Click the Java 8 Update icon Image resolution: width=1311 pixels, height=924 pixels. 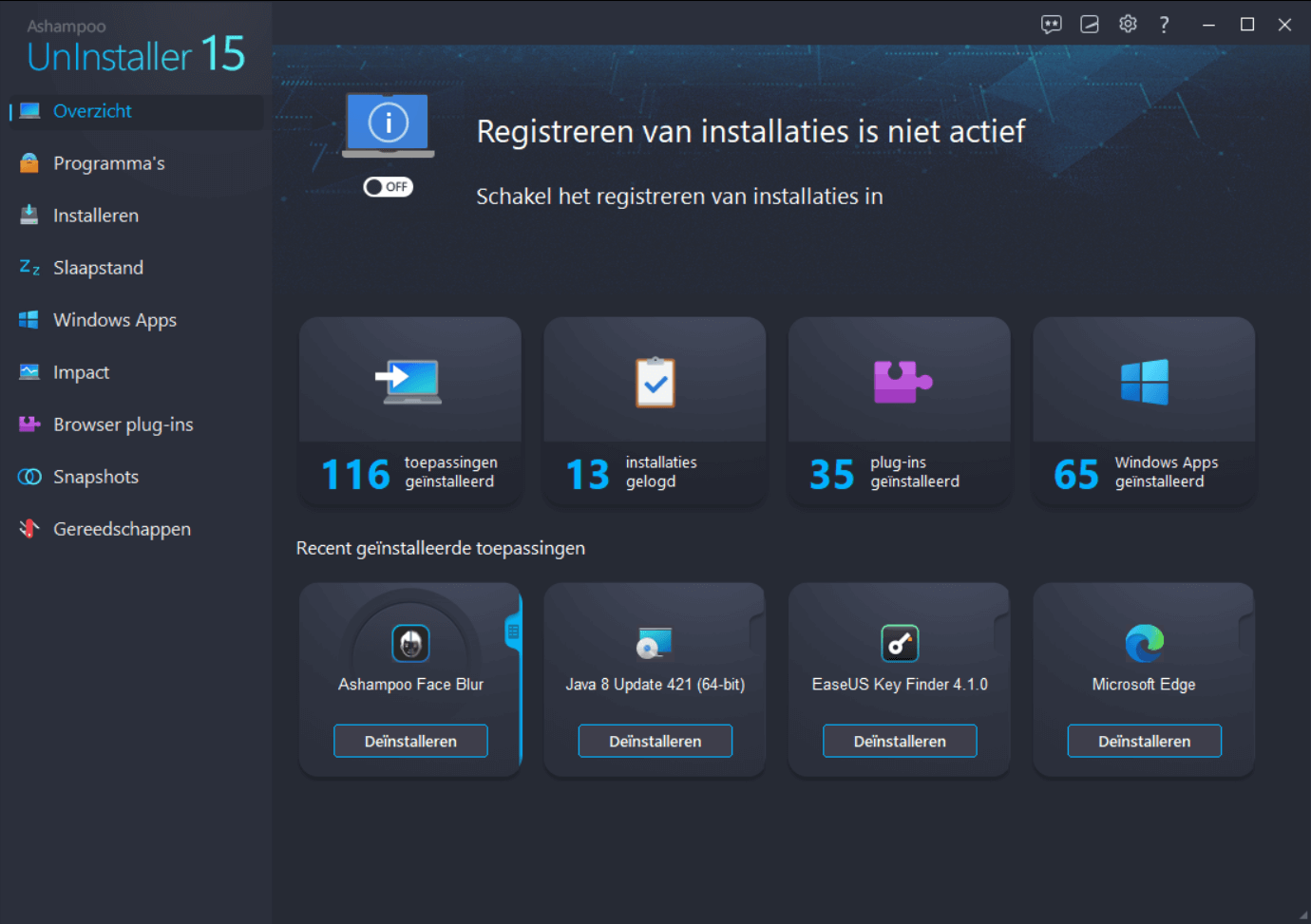(x=655, y=644)
